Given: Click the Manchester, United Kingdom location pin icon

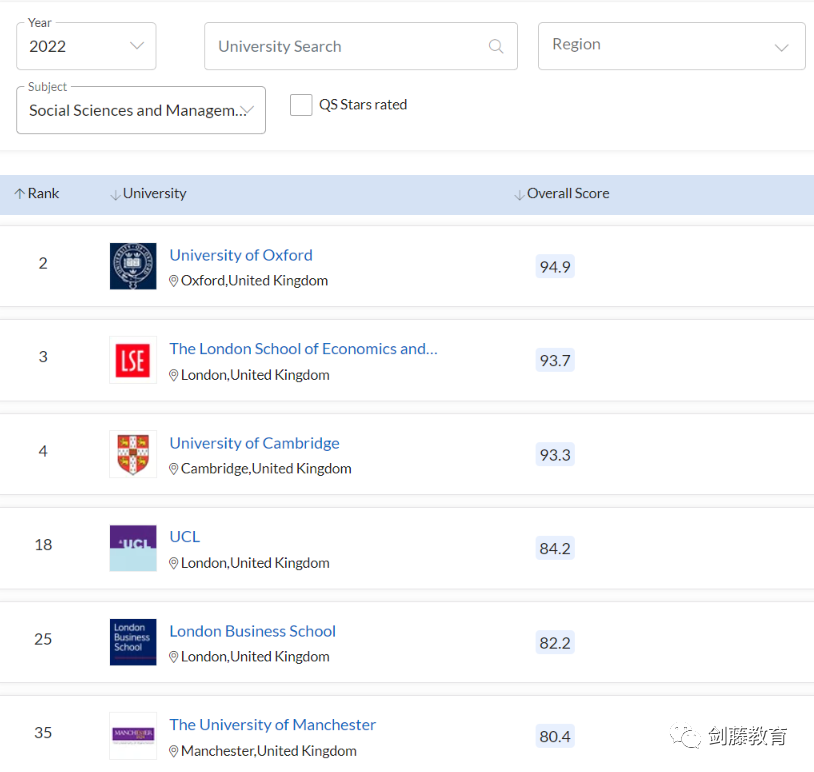Looking at the screenshot, I should click(x=174, y=751).
